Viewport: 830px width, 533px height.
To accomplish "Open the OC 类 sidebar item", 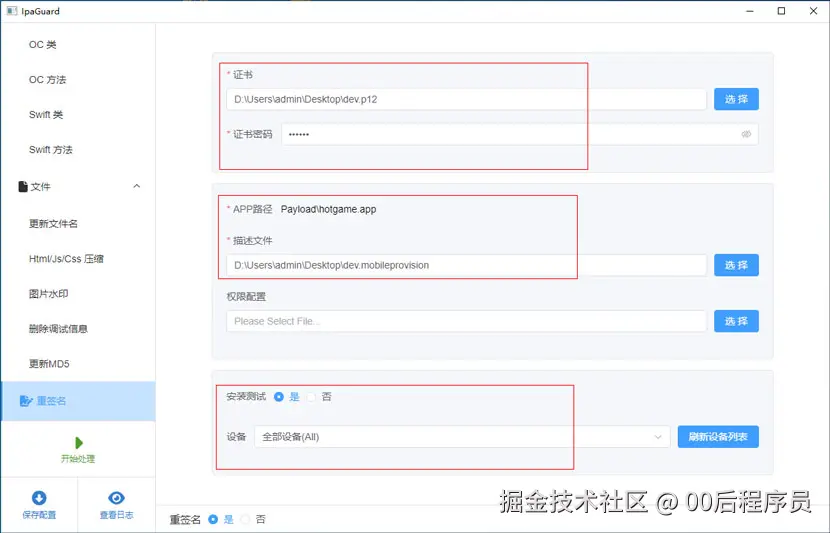I will click(x=42, y=44).
